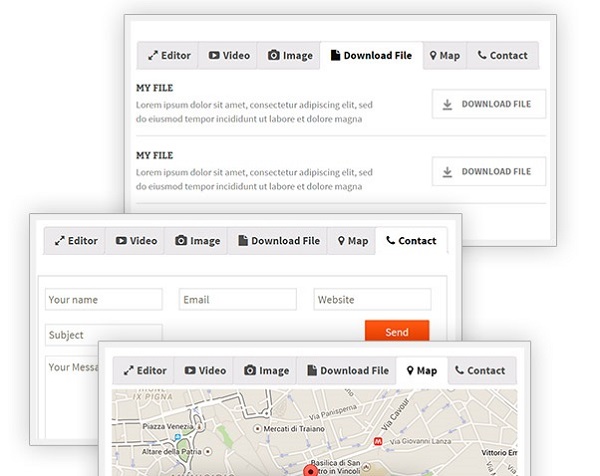The image size is (600, 476).
Task: Select active Map tab in bottom panel
Action: coord(422,371)
